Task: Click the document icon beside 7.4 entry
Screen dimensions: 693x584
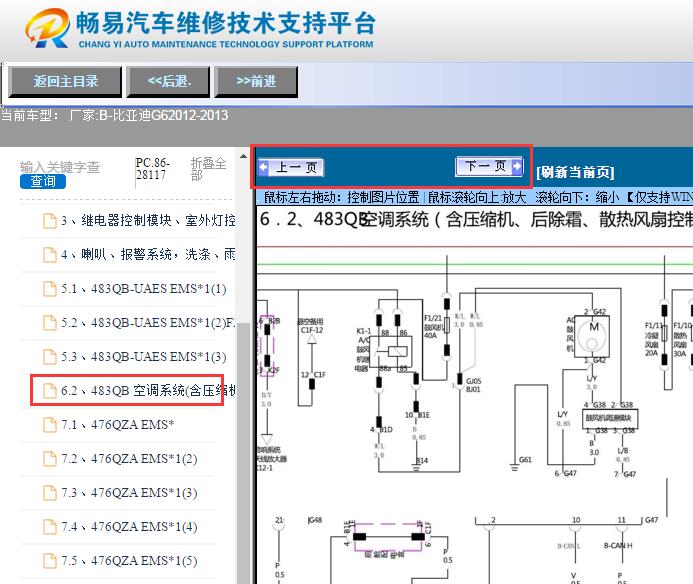Action: [50, 527]
